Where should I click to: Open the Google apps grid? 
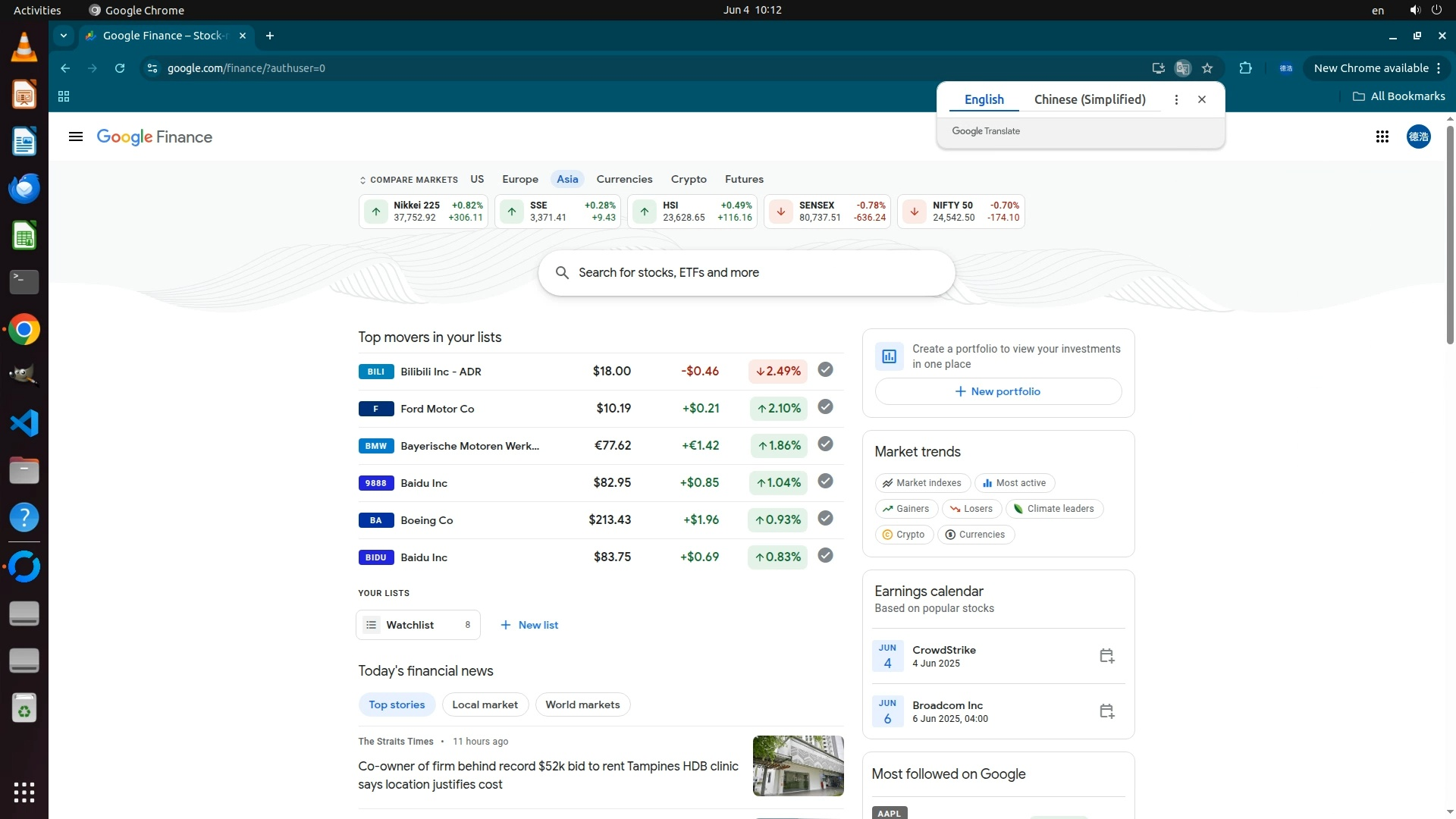[1382, 136]
